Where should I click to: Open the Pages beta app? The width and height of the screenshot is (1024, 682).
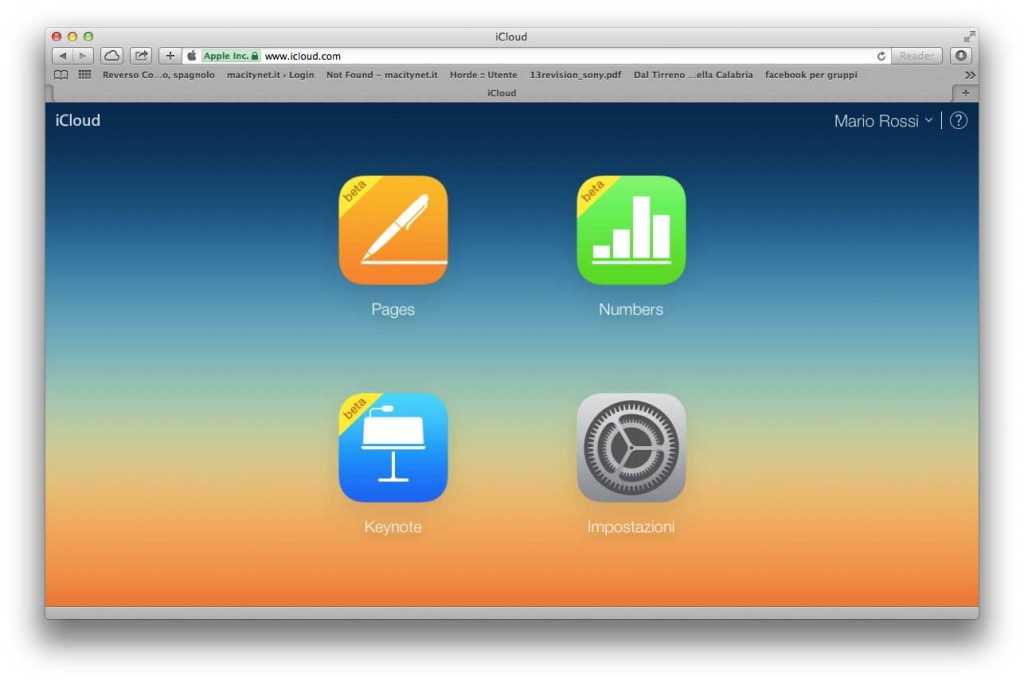(x=392, y=230)
